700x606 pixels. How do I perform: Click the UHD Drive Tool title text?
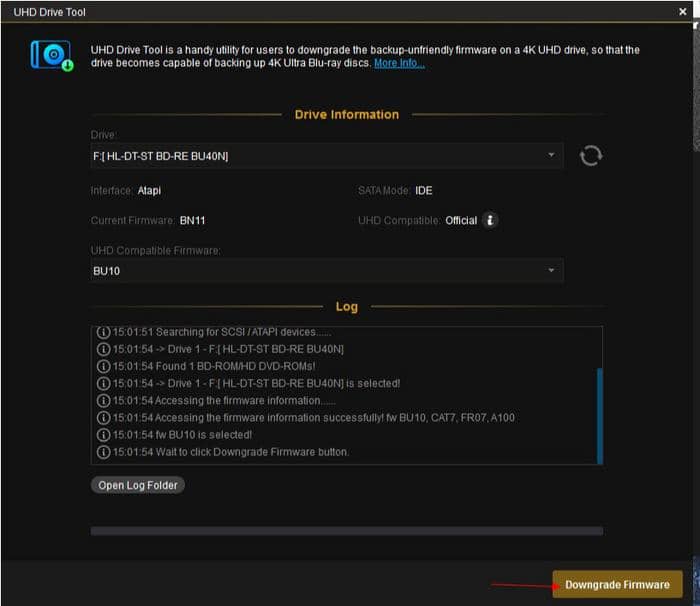pyautogui.click(x=49, y=12)
